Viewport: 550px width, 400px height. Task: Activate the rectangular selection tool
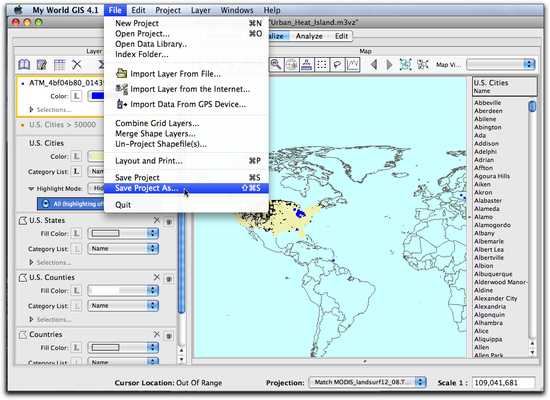click(322, 65)
